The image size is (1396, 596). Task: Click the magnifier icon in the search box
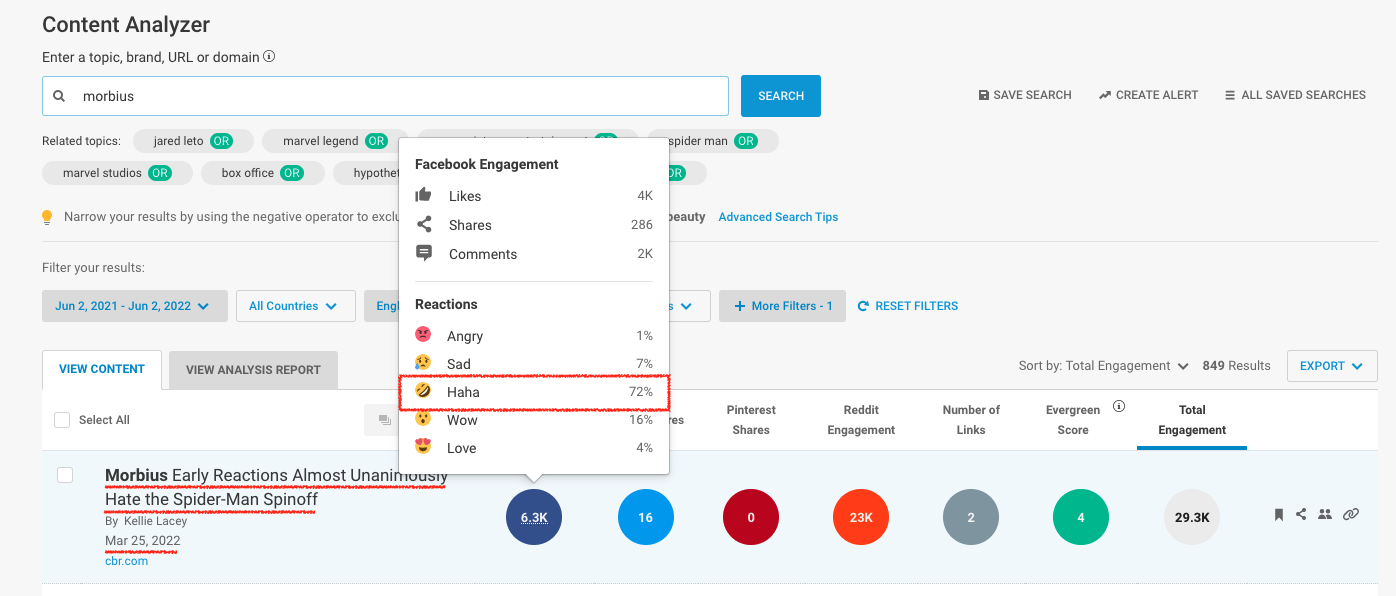coord(59,96)
